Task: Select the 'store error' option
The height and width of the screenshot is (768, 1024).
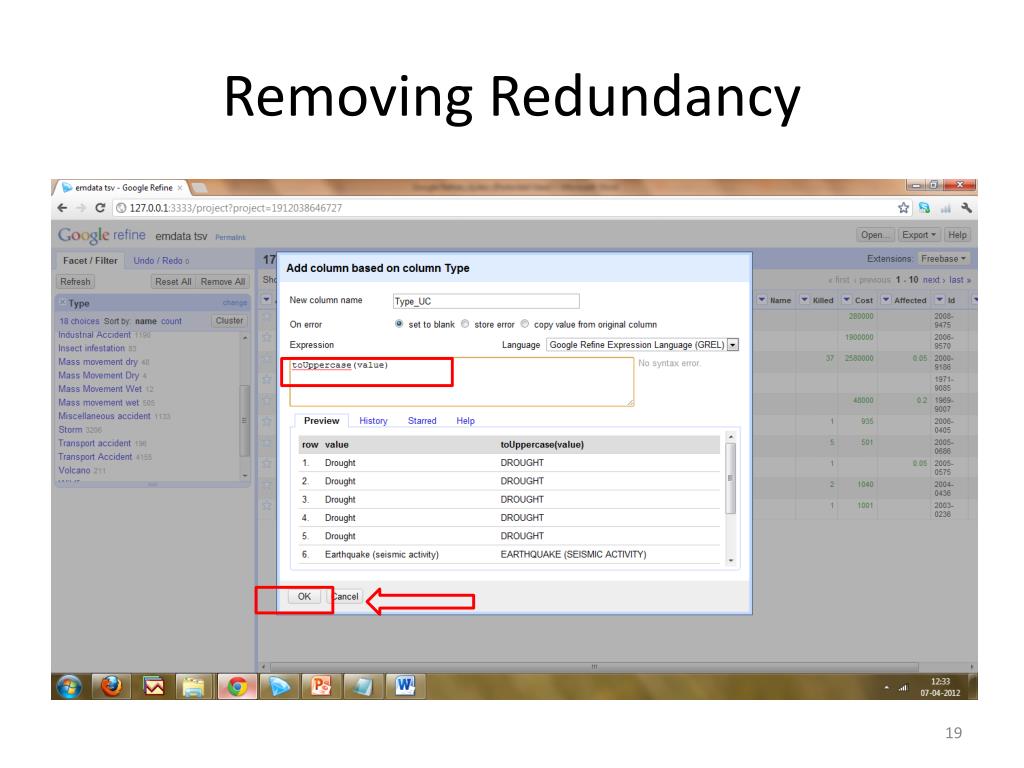Action: click(x=465, y=324)
